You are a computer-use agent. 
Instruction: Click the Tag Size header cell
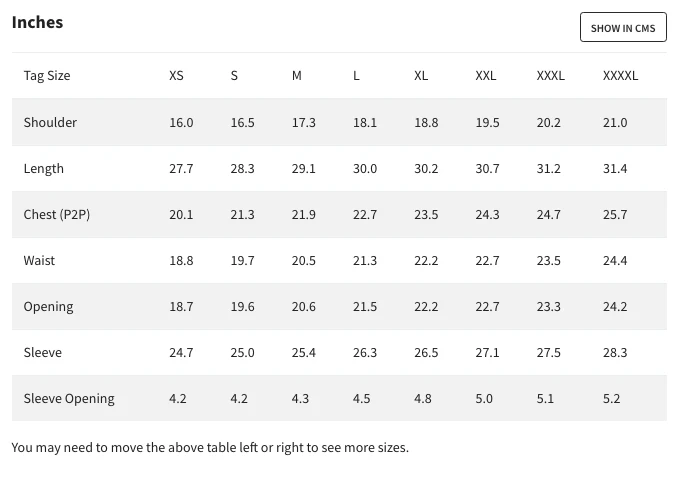[47, 76]
